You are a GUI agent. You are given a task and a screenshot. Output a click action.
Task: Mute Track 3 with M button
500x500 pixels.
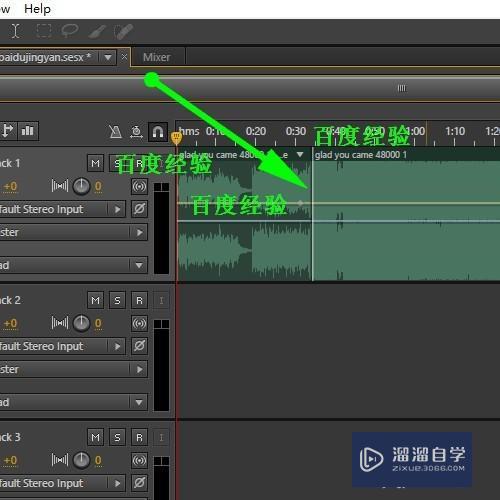[x=95, y=437]
